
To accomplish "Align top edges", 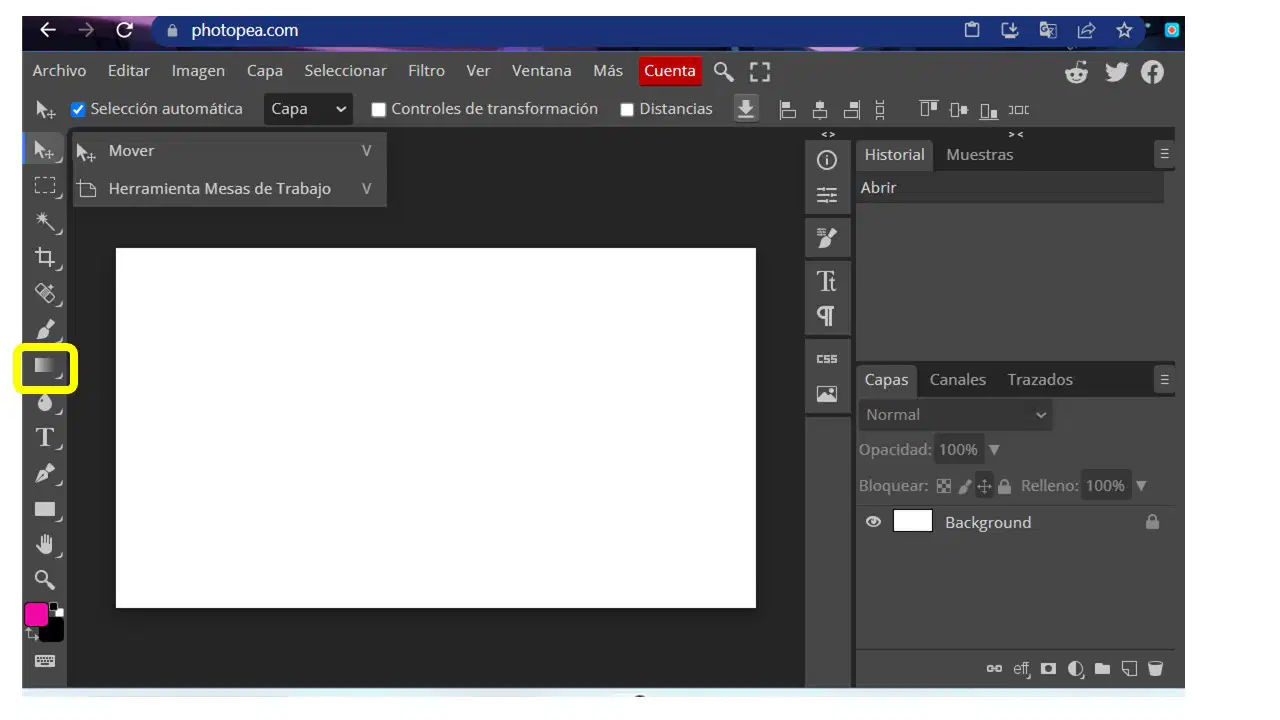I will click(x=929, y=110).
